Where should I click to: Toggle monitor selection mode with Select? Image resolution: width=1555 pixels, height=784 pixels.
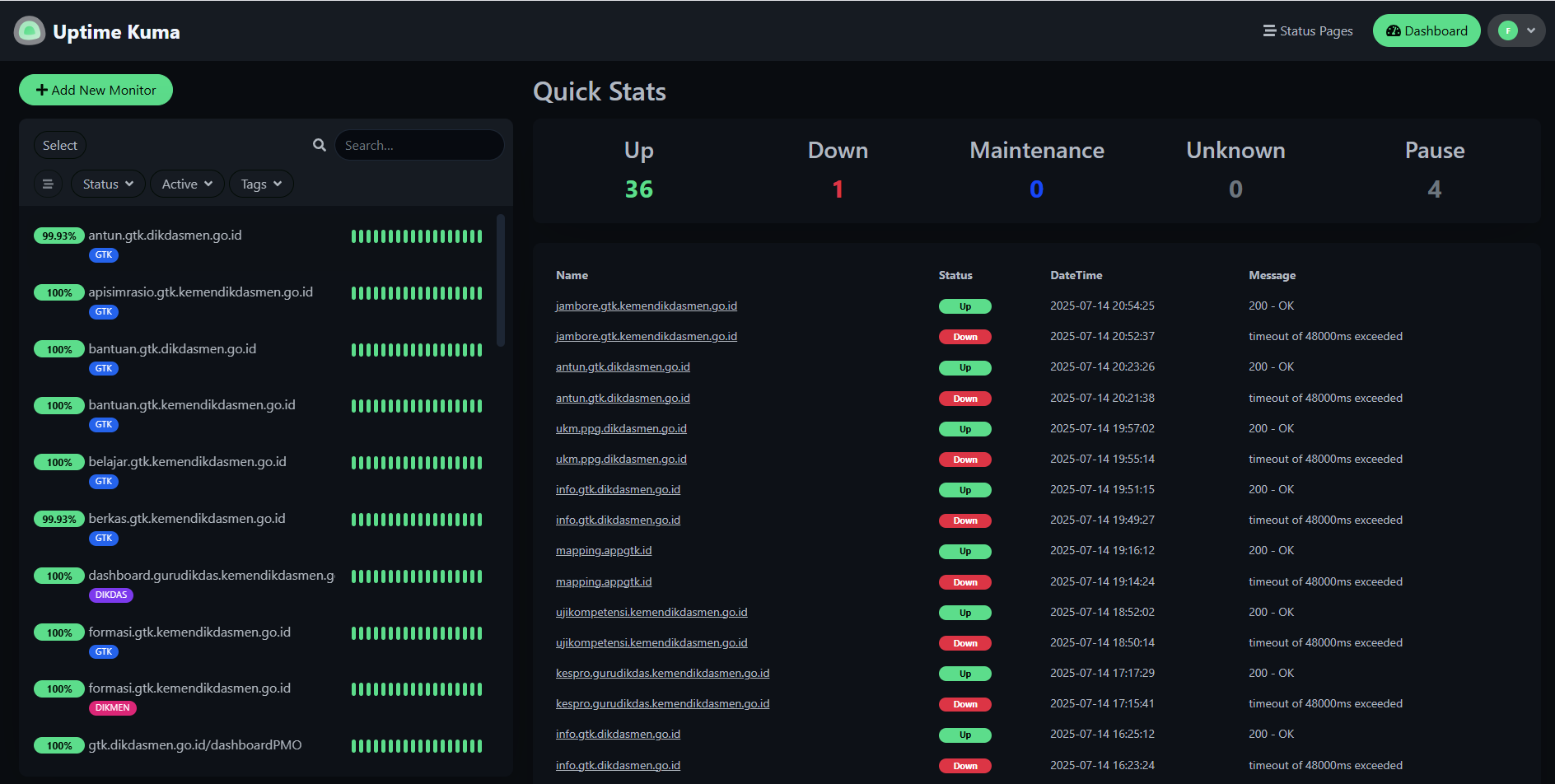60,145
